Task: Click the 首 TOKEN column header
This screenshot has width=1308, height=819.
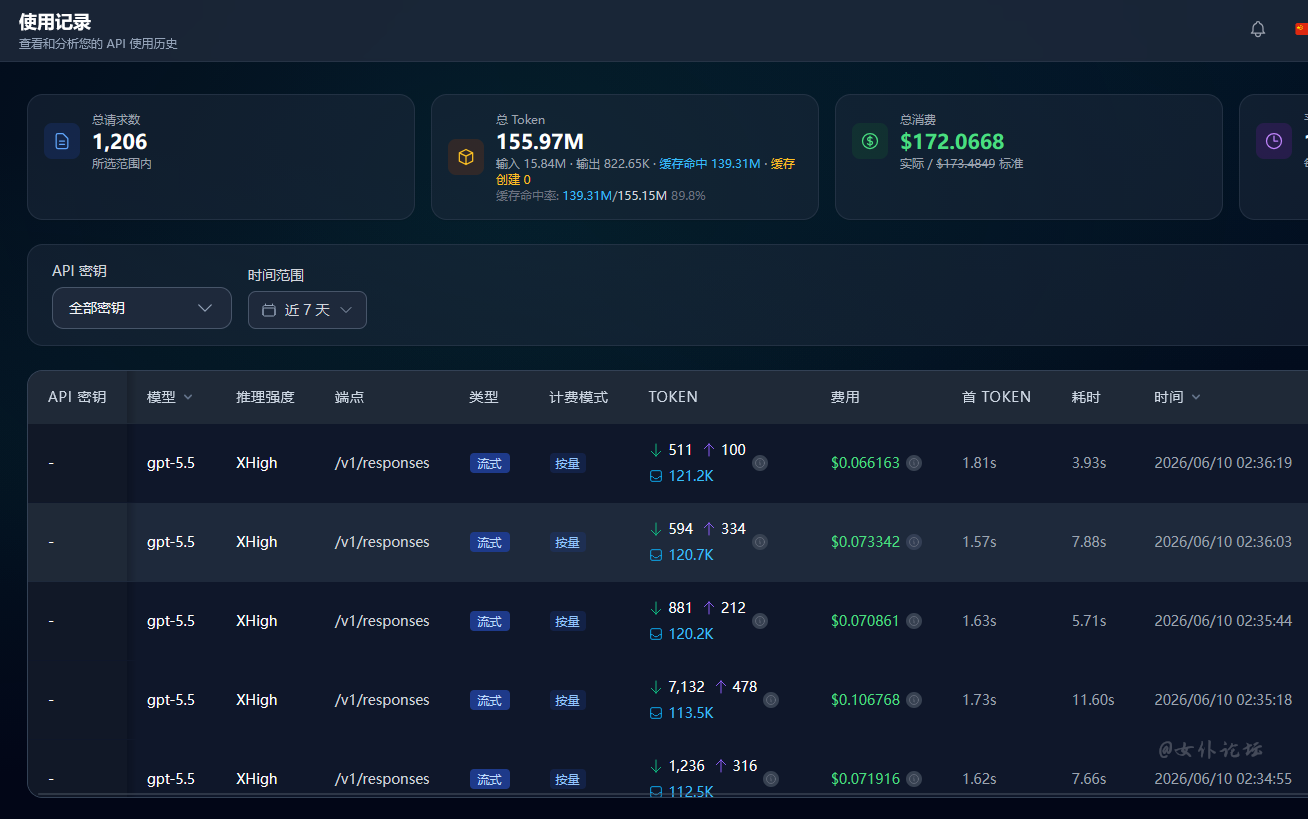Action: 996,397
